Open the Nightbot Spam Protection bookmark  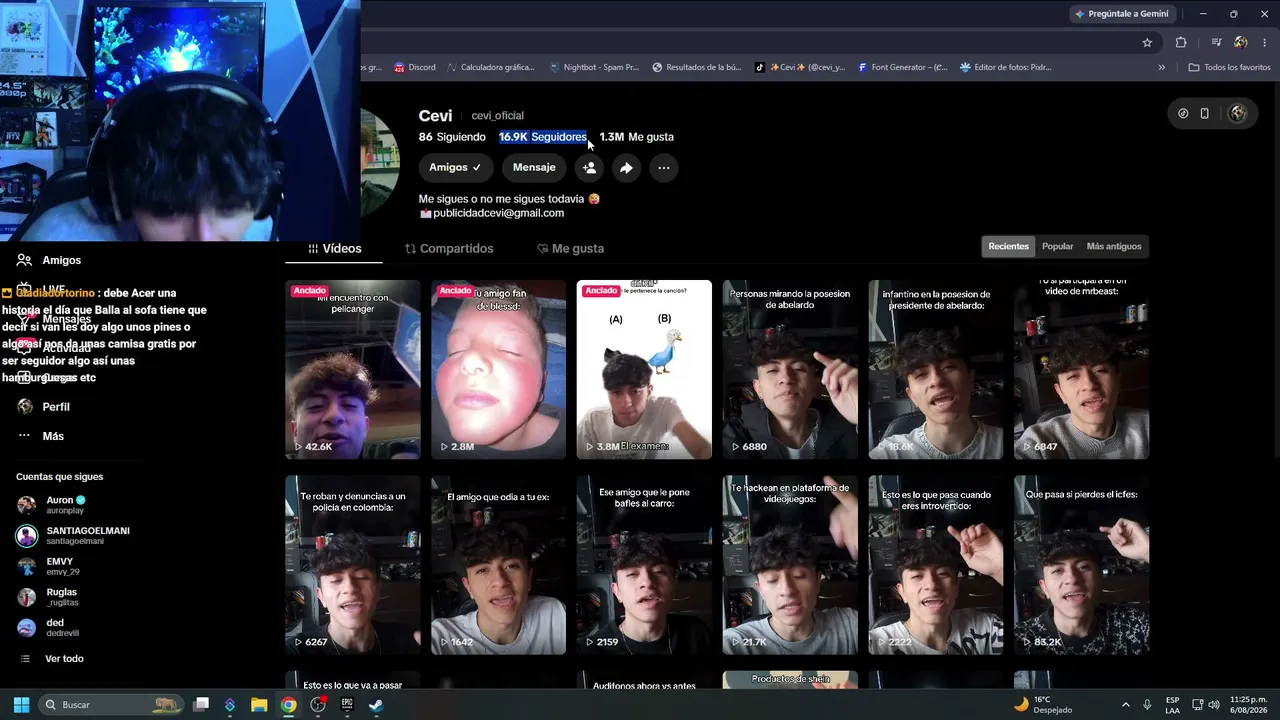pos(594,67)
